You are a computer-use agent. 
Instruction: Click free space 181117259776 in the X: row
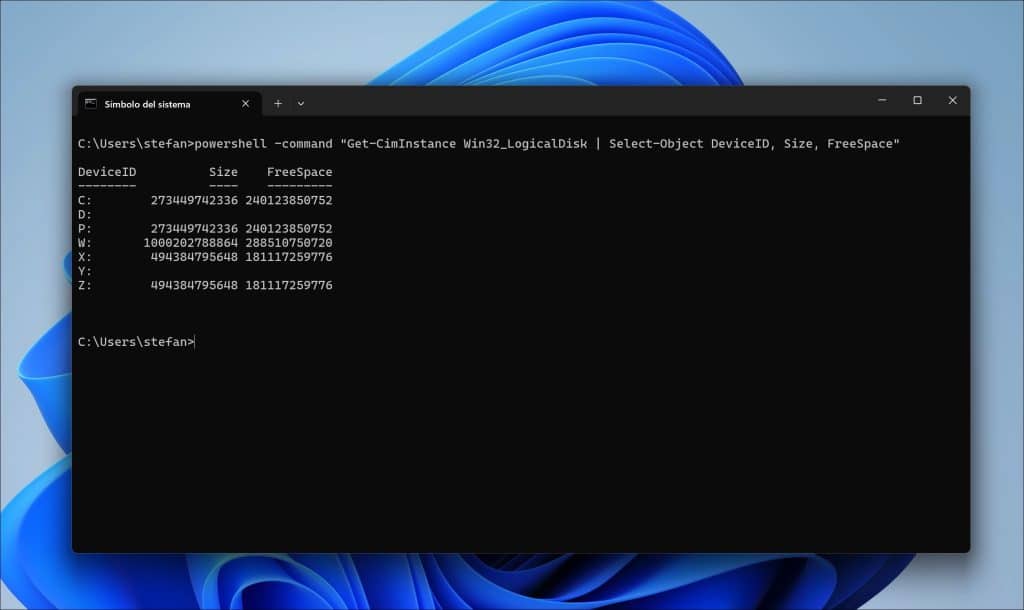point(289,257)
